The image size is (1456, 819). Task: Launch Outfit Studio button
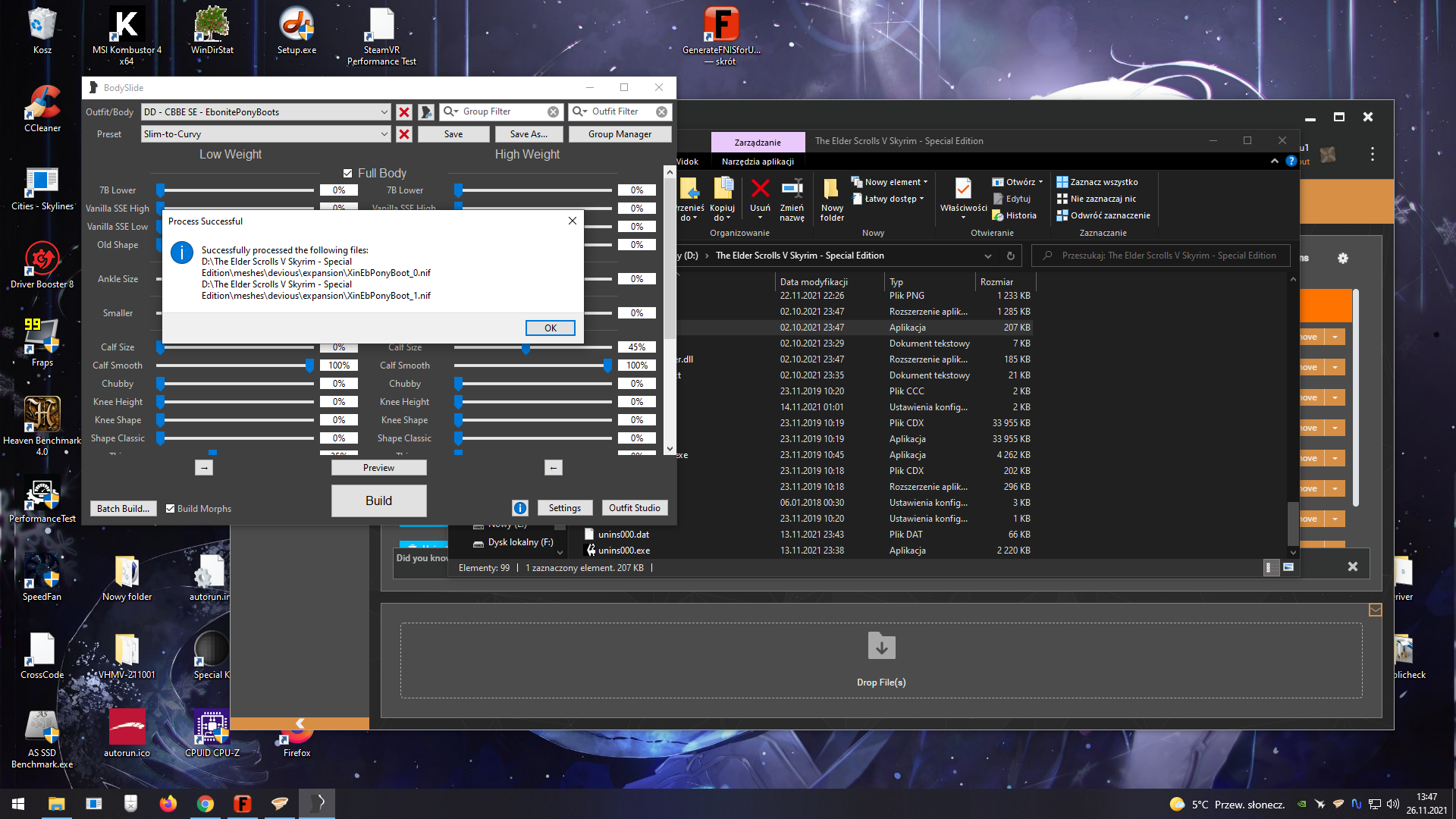click(635, 508)
